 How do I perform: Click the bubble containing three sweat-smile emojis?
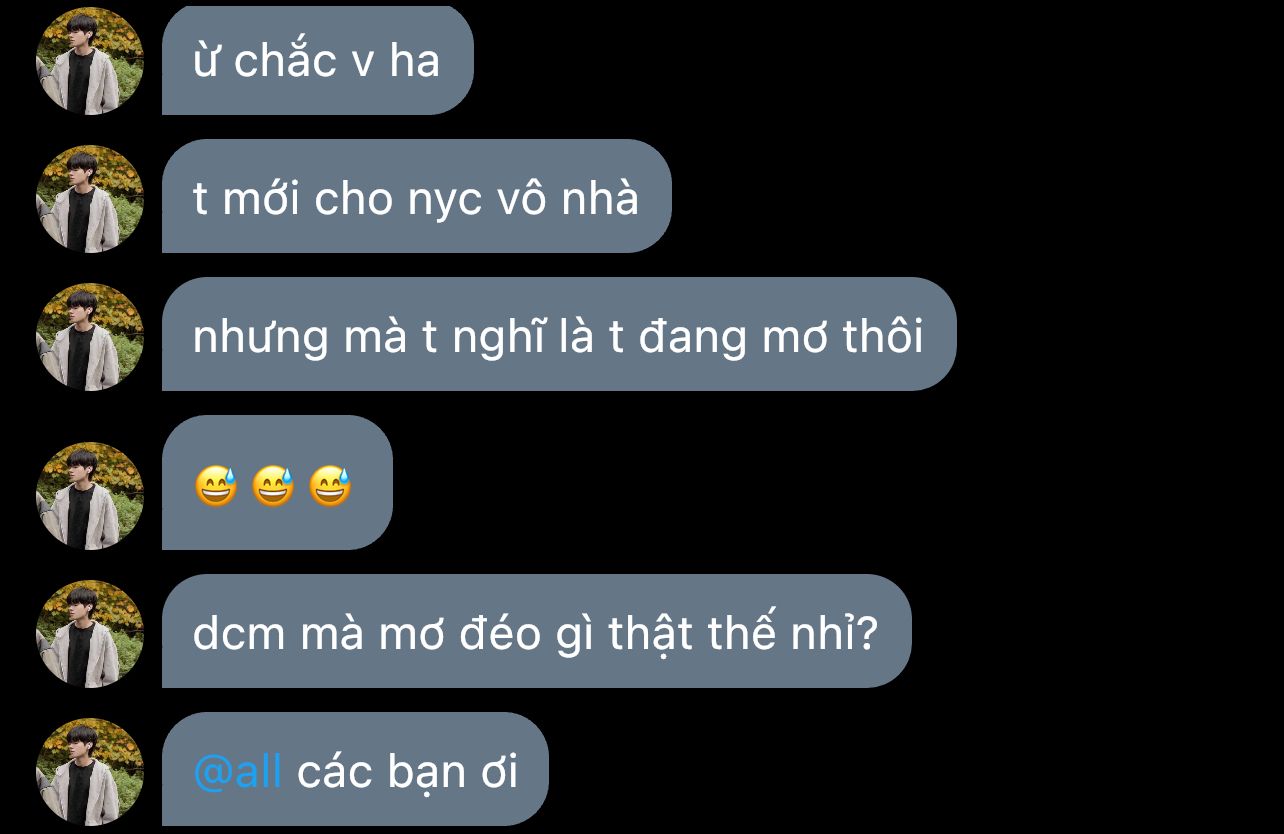click(x=277, y=482)
